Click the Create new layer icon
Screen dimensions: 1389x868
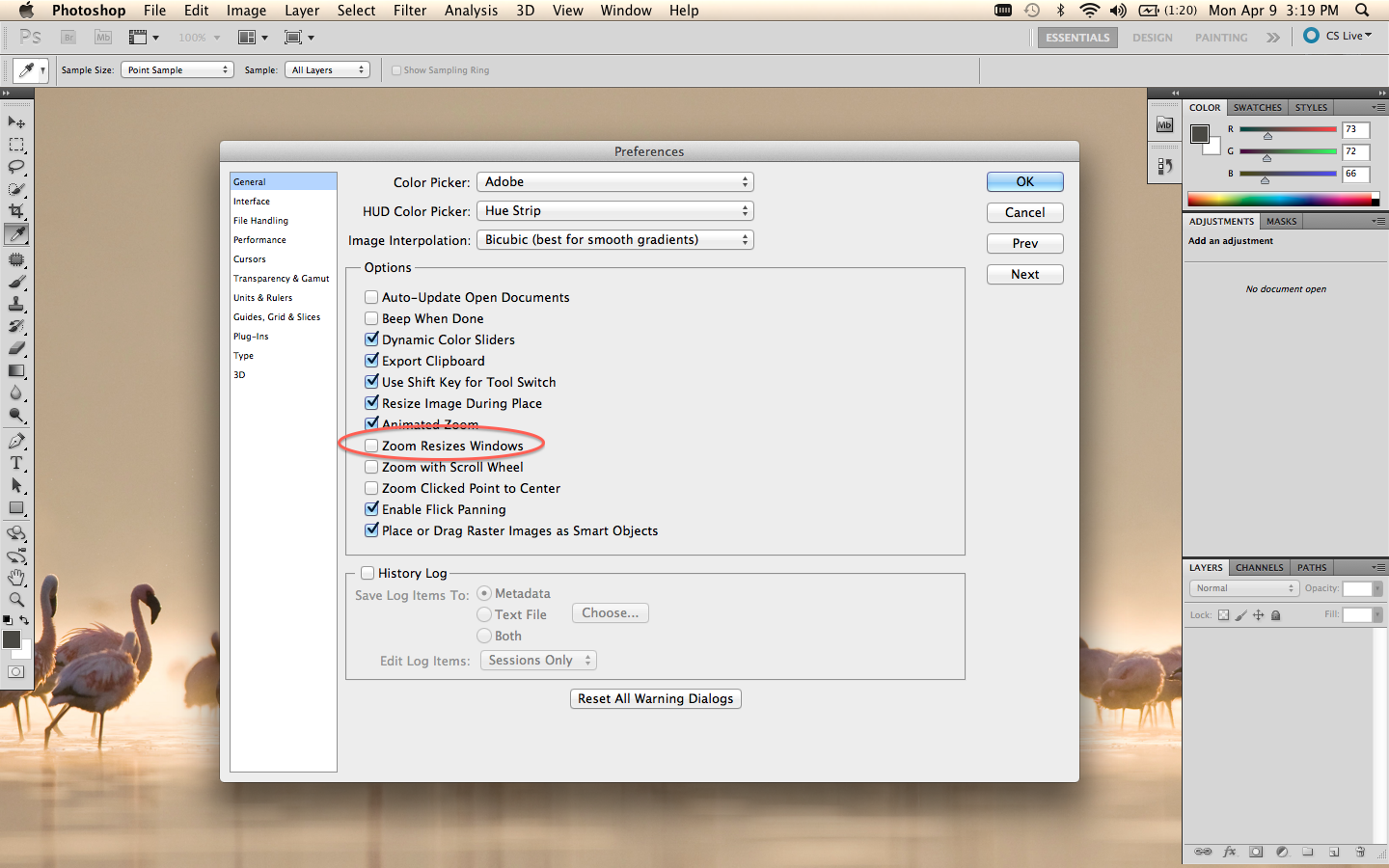point(1334,852)
